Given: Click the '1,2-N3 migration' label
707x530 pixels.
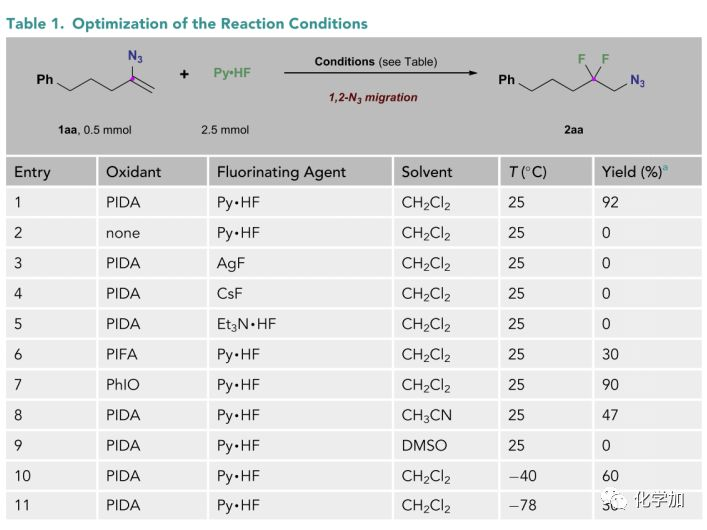Looking at the screenshot, I should coord(373,97).
